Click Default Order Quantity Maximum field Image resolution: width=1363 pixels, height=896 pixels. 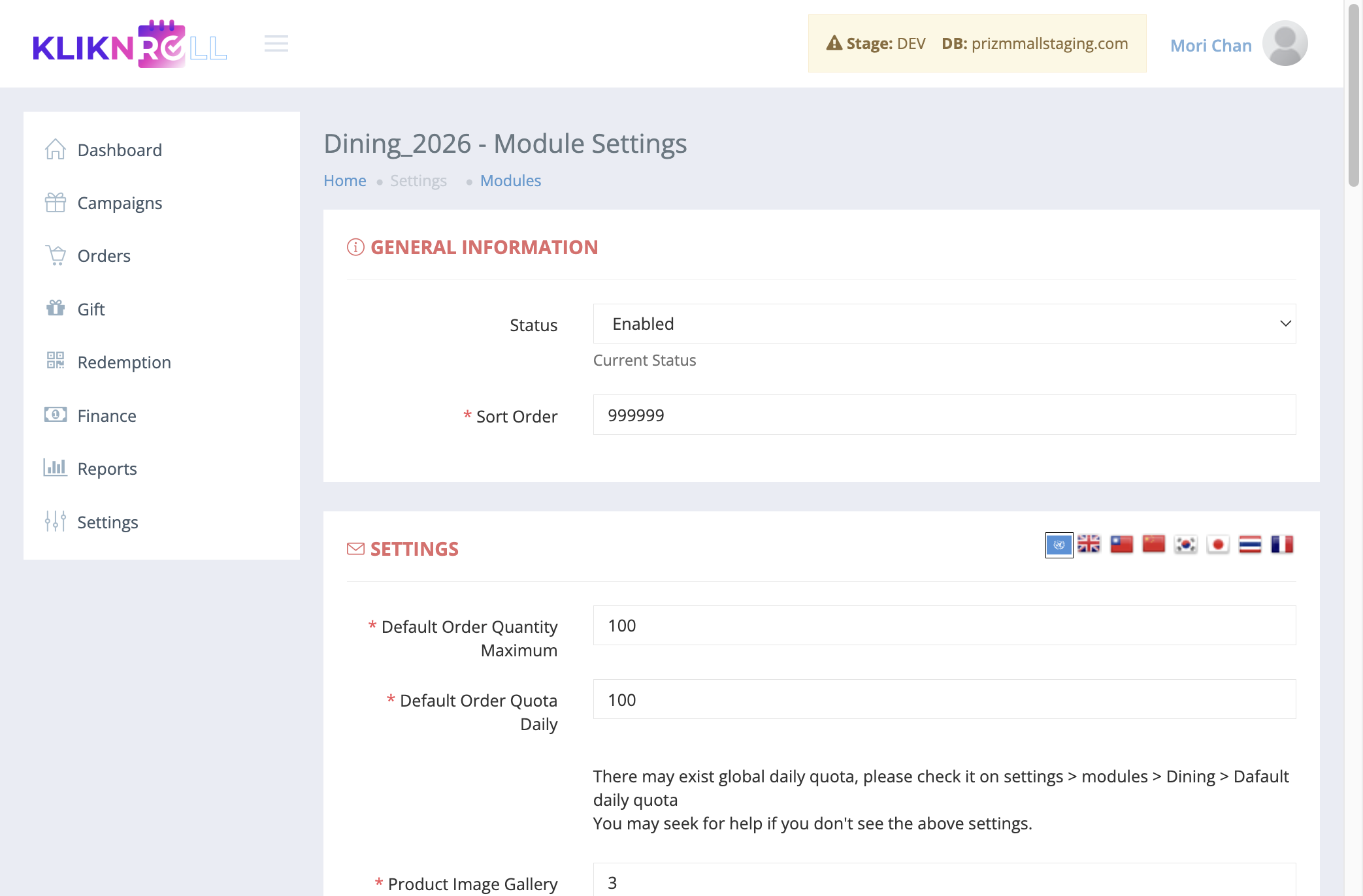(x=944, y=626)
